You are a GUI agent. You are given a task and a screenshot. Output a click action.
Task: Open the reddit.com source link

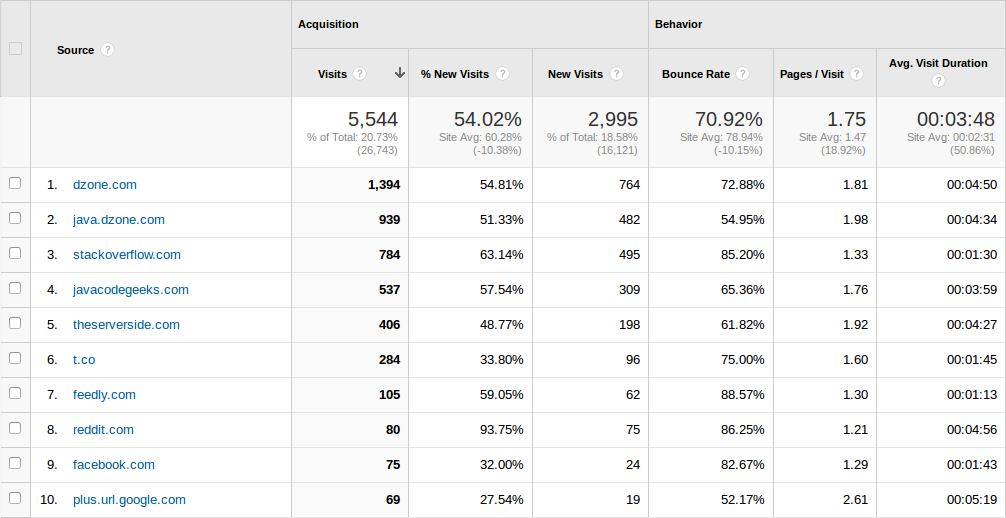pyautogui.click(x=103, y=429)
